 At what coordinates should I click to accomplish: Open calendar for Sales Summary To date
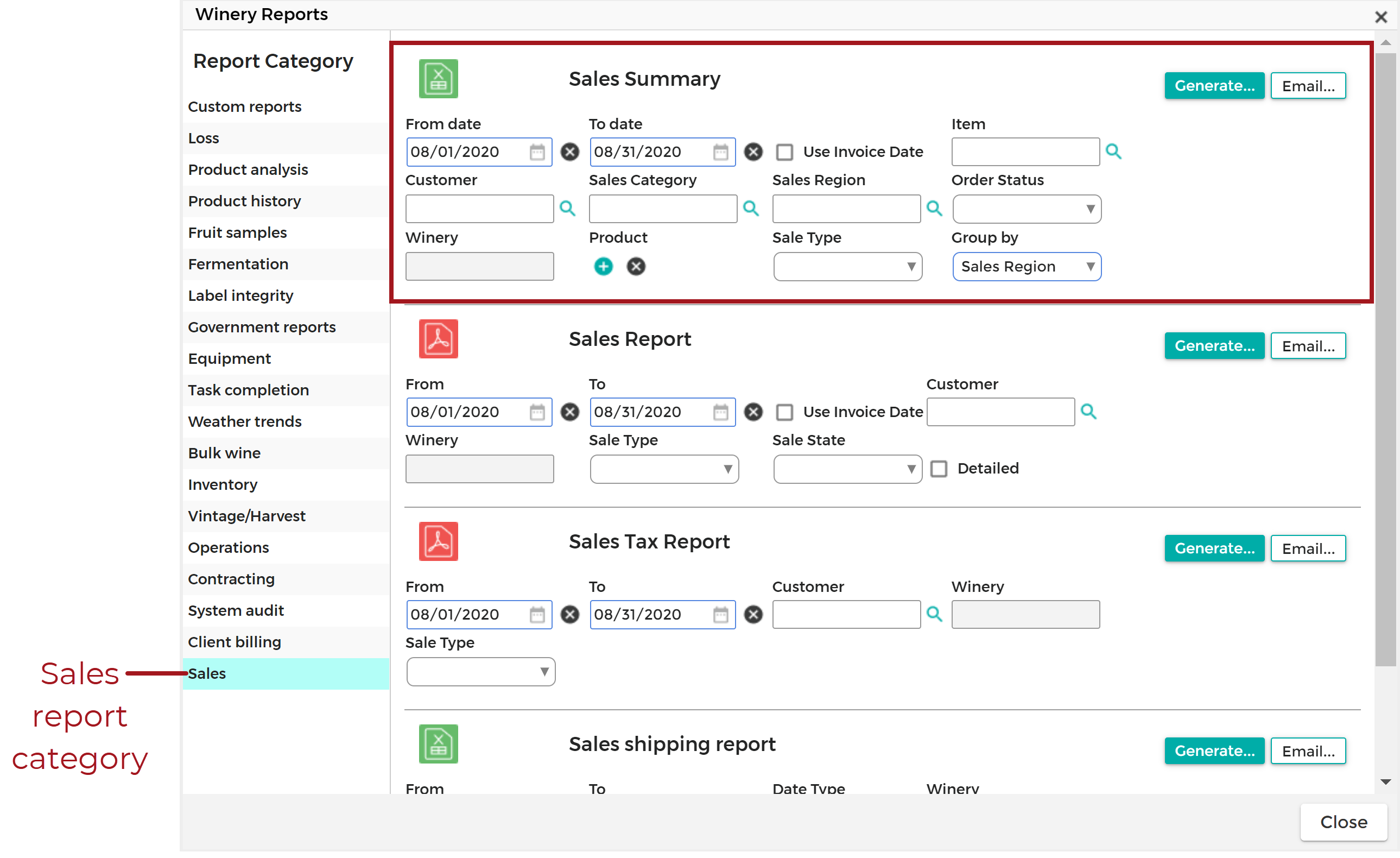[720, 152]
